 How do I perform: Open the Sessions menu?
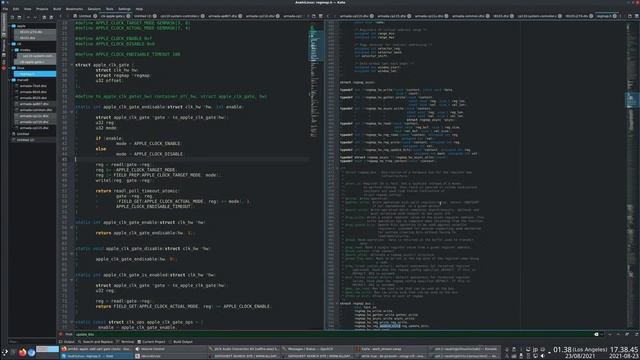click(x=94, y=9)
